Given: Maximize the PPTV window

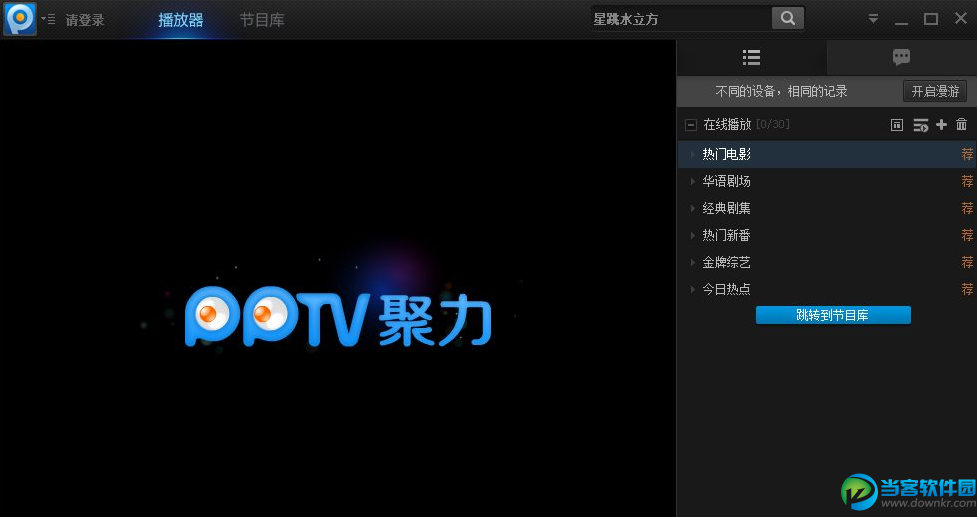Looking at the screenshot, I should click(931, 19).
